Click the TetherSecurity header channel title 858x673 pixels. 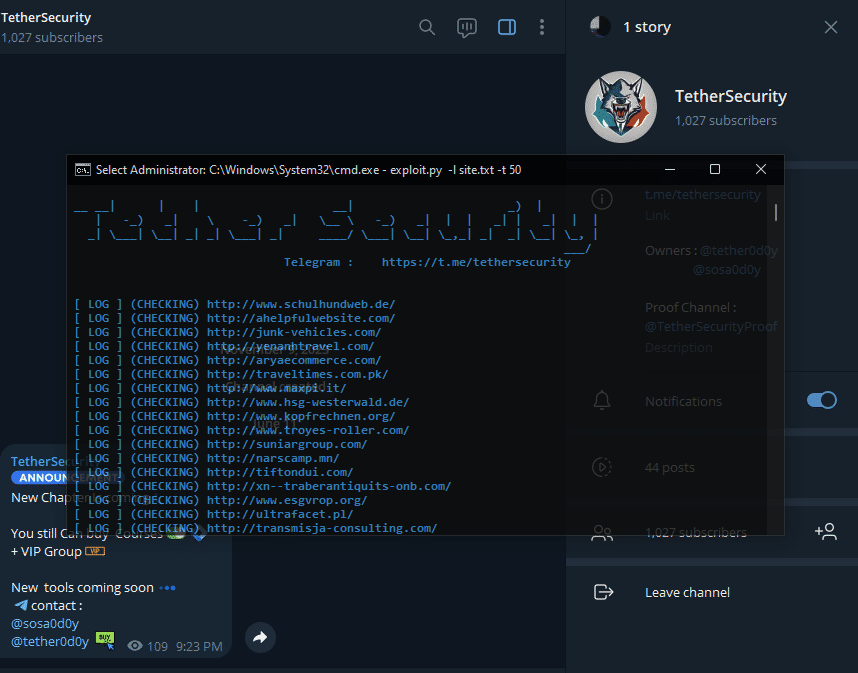46,18
